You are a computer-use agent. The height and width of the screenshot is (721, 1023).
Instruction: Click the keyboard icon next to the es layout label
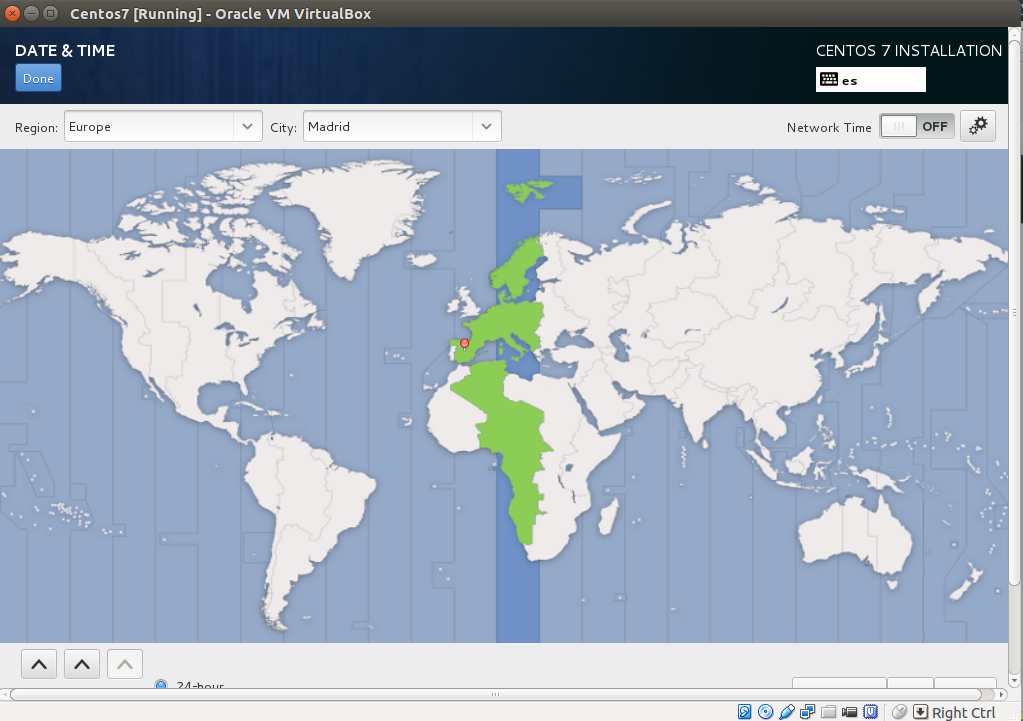click(829, 79)
